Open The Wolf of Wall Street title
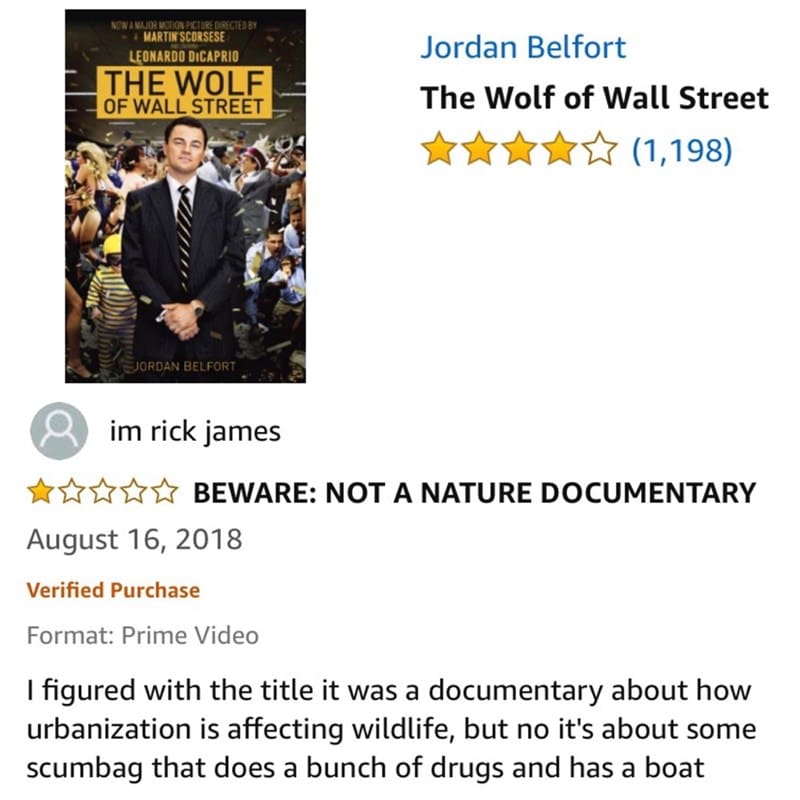800x800 pixels. [x=594, y=97]
